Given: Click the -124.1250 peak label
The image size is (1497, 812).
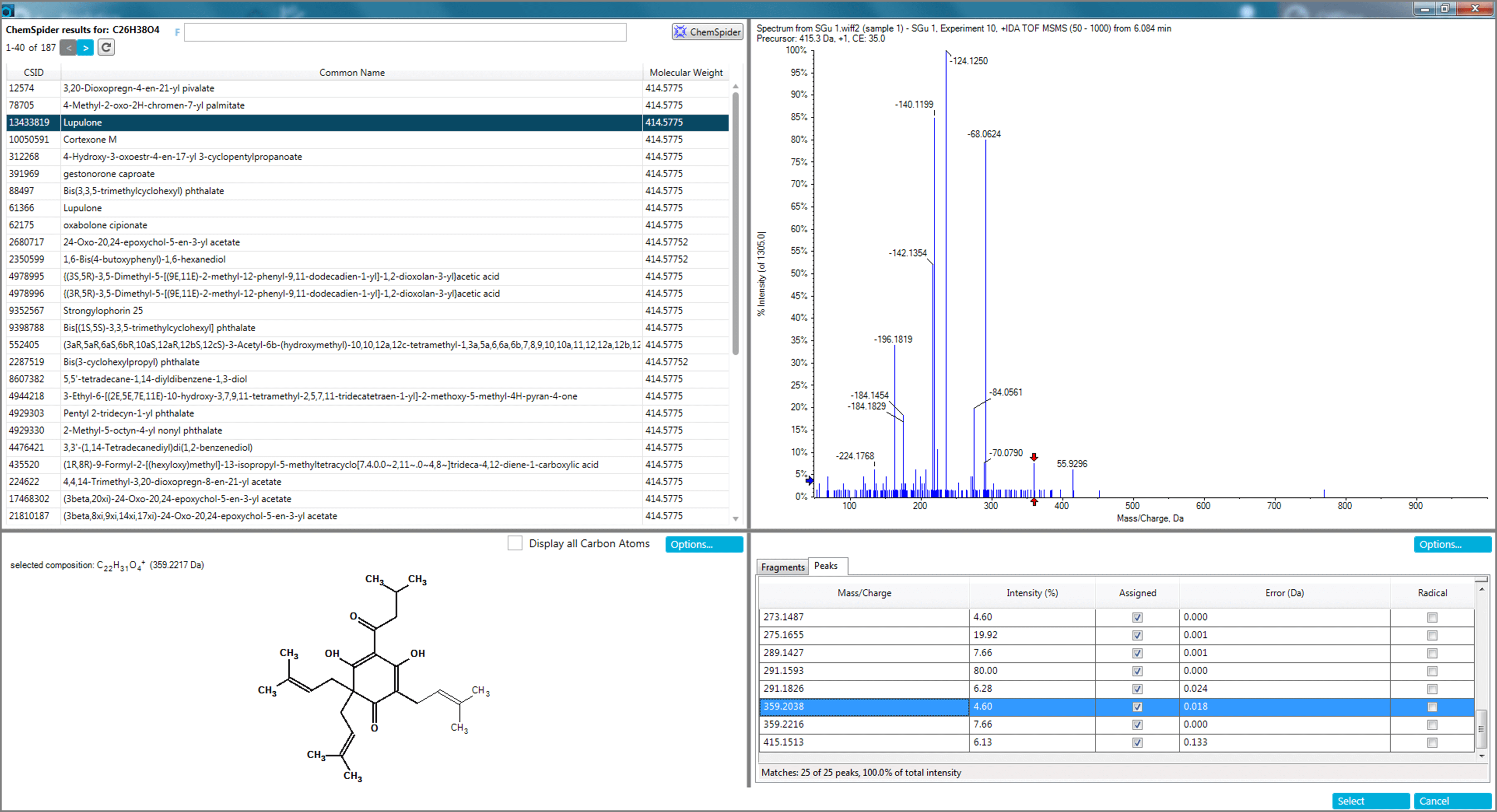Looking at the screenshot, I should click(968, 61).
